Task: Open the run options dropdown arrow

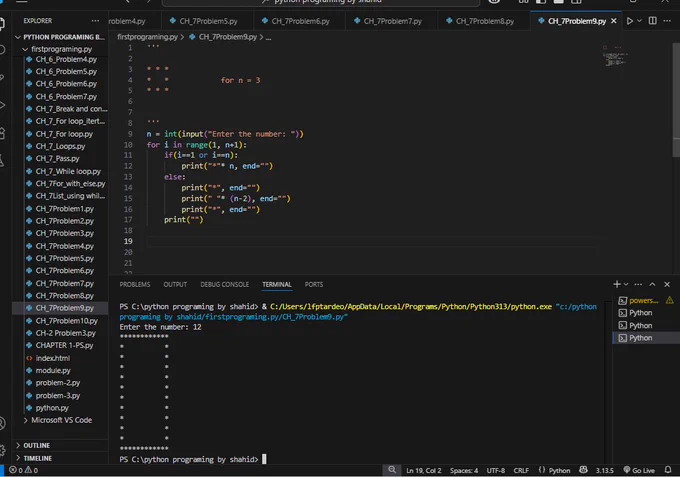Action: pos(639,21)
